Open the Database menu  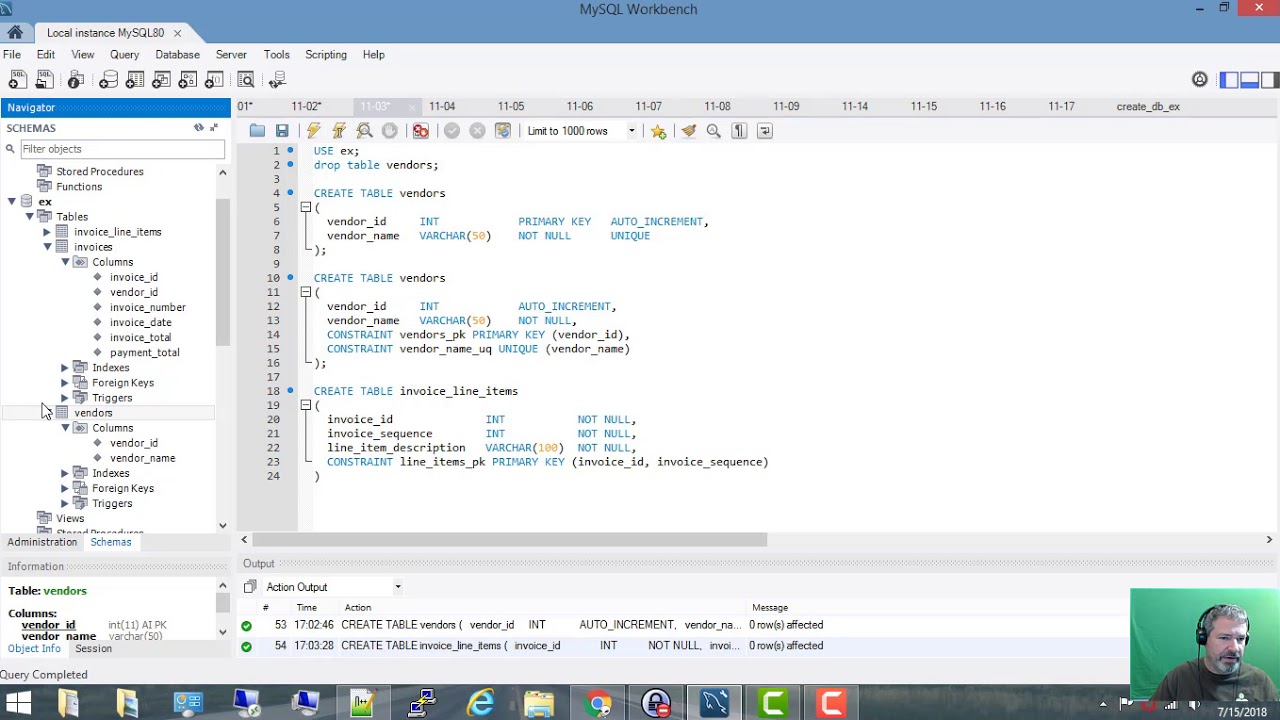click(177, 54)
